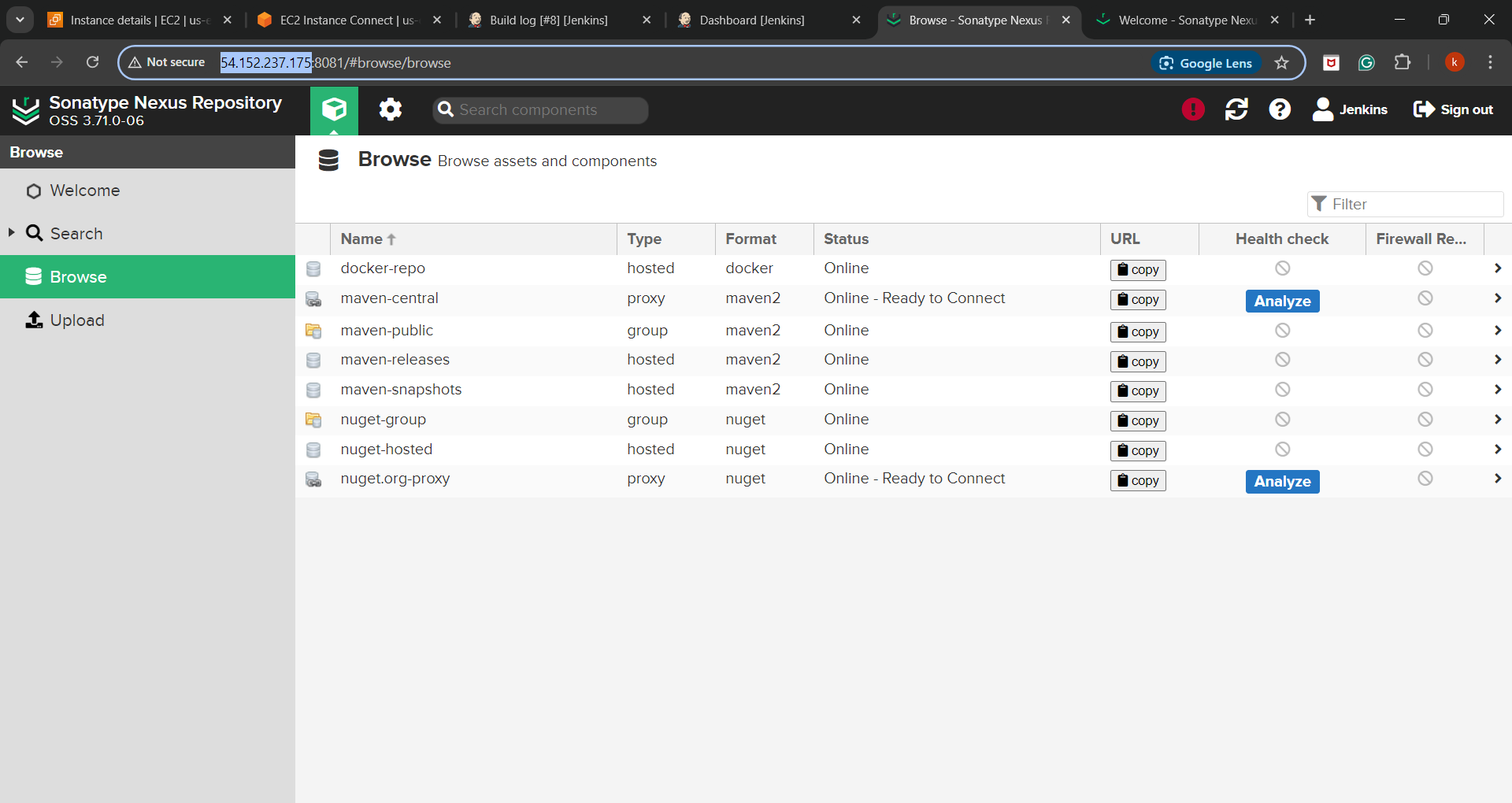Click Sign out link
Image resolution: width=1512 pixels, height=803 pixels.
[1453, 109]
